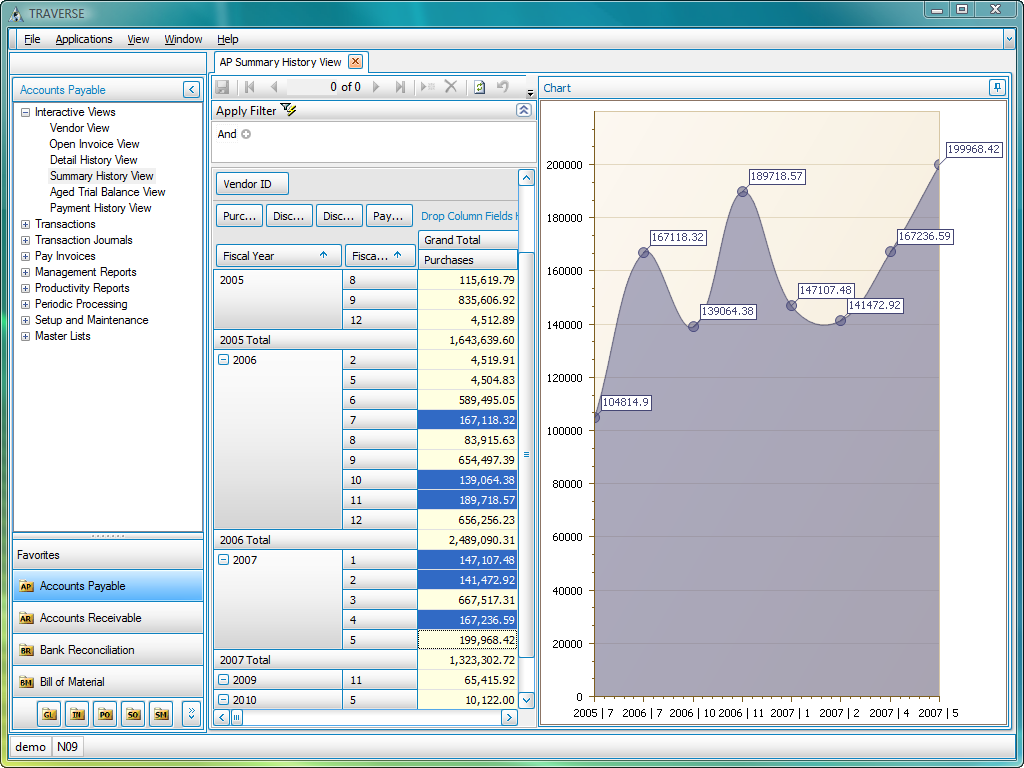
Task: Expand the Periodic Processing tree node
Action: coord(25,304)
